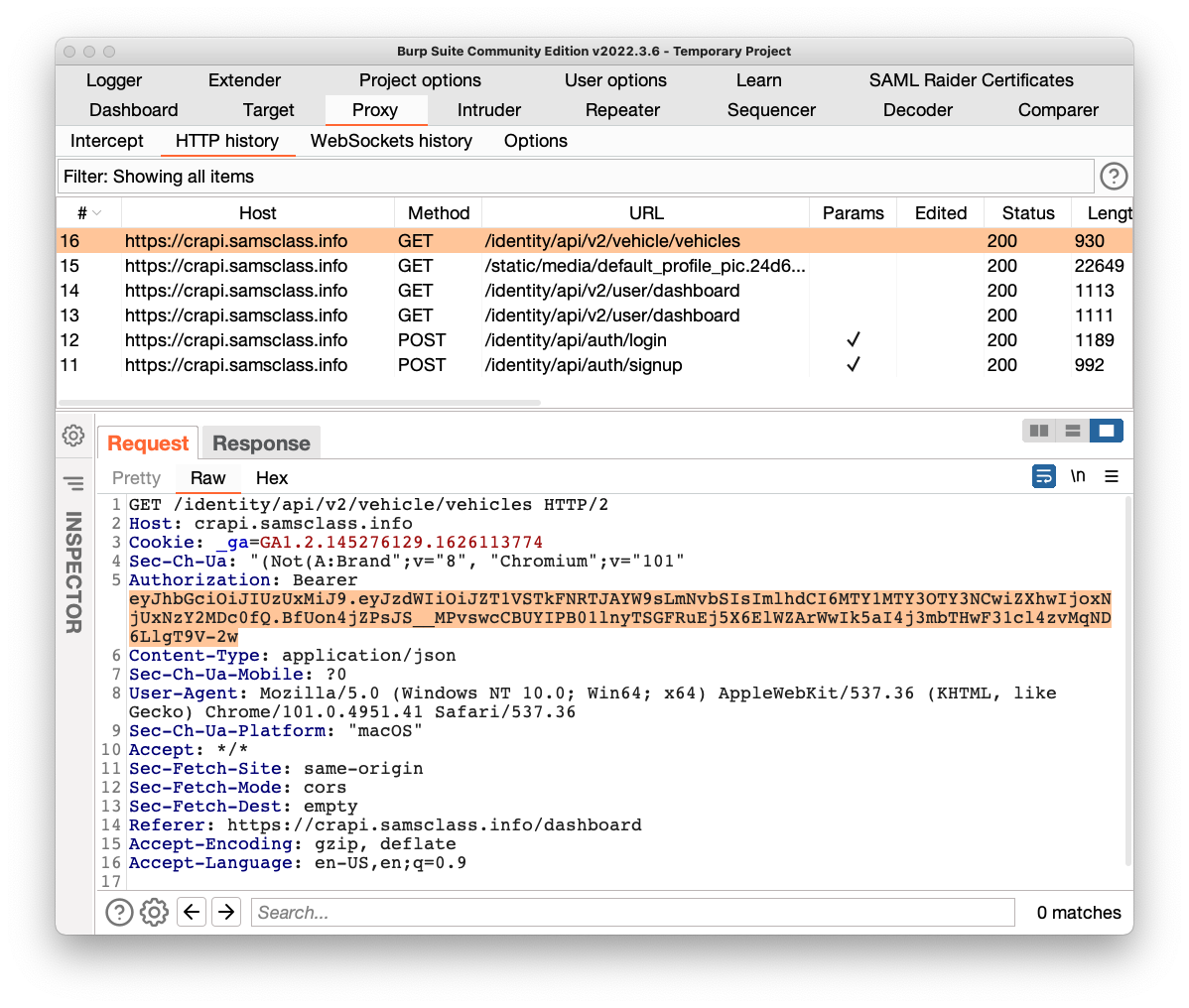Go to previous search match arrow
The height and width of the screenshot is (1008, 1189).
click(192, 912)
